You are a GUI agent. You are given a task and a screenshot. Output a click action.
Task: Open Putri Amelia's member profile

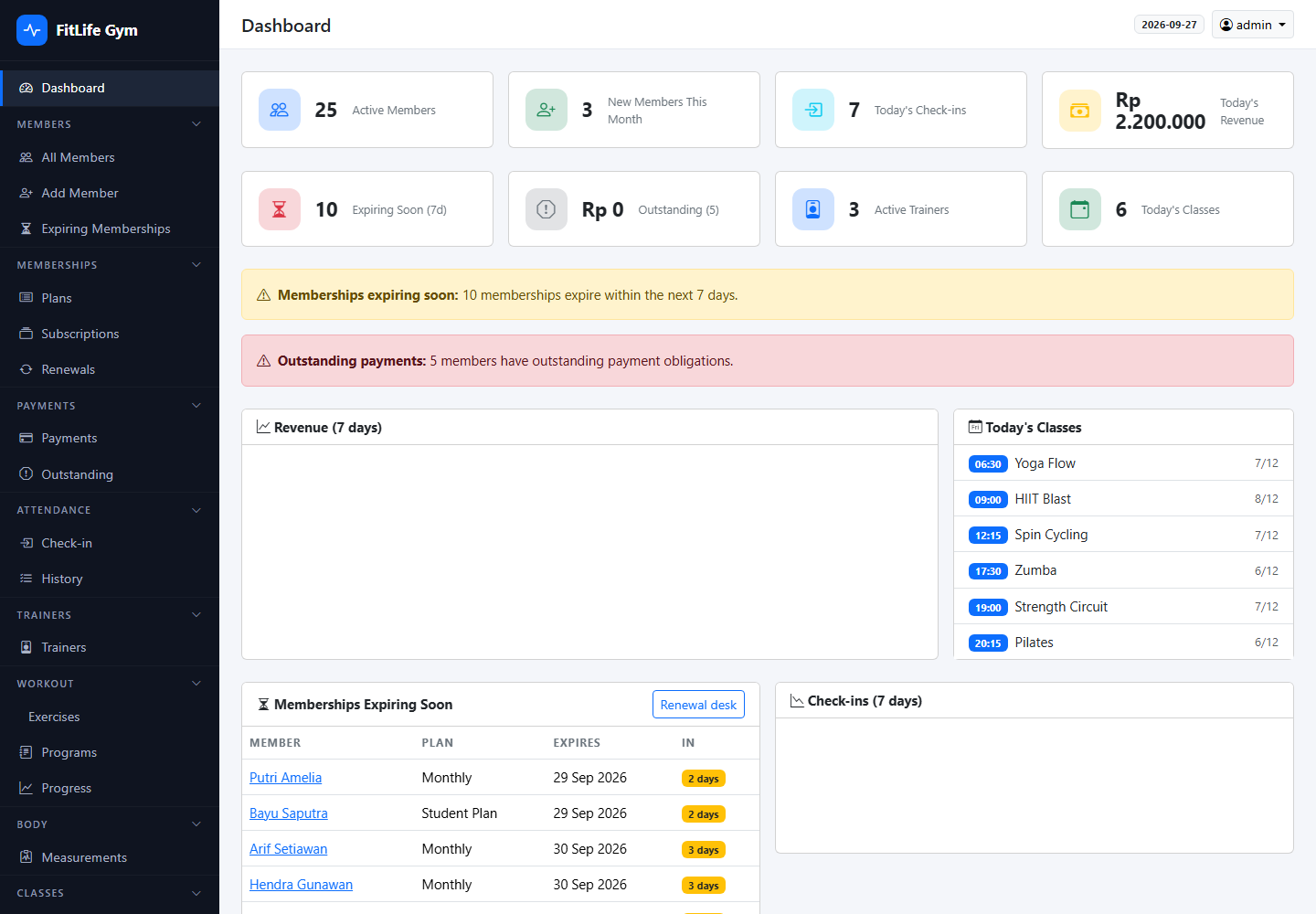[x=285, y=778]
